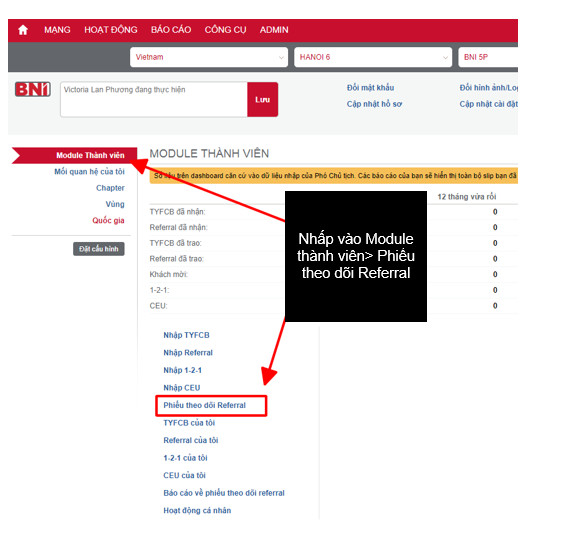Click the Đặt cấu hình button
The width and height of the screenshot is (571, 534).
[x=99, y=249]
